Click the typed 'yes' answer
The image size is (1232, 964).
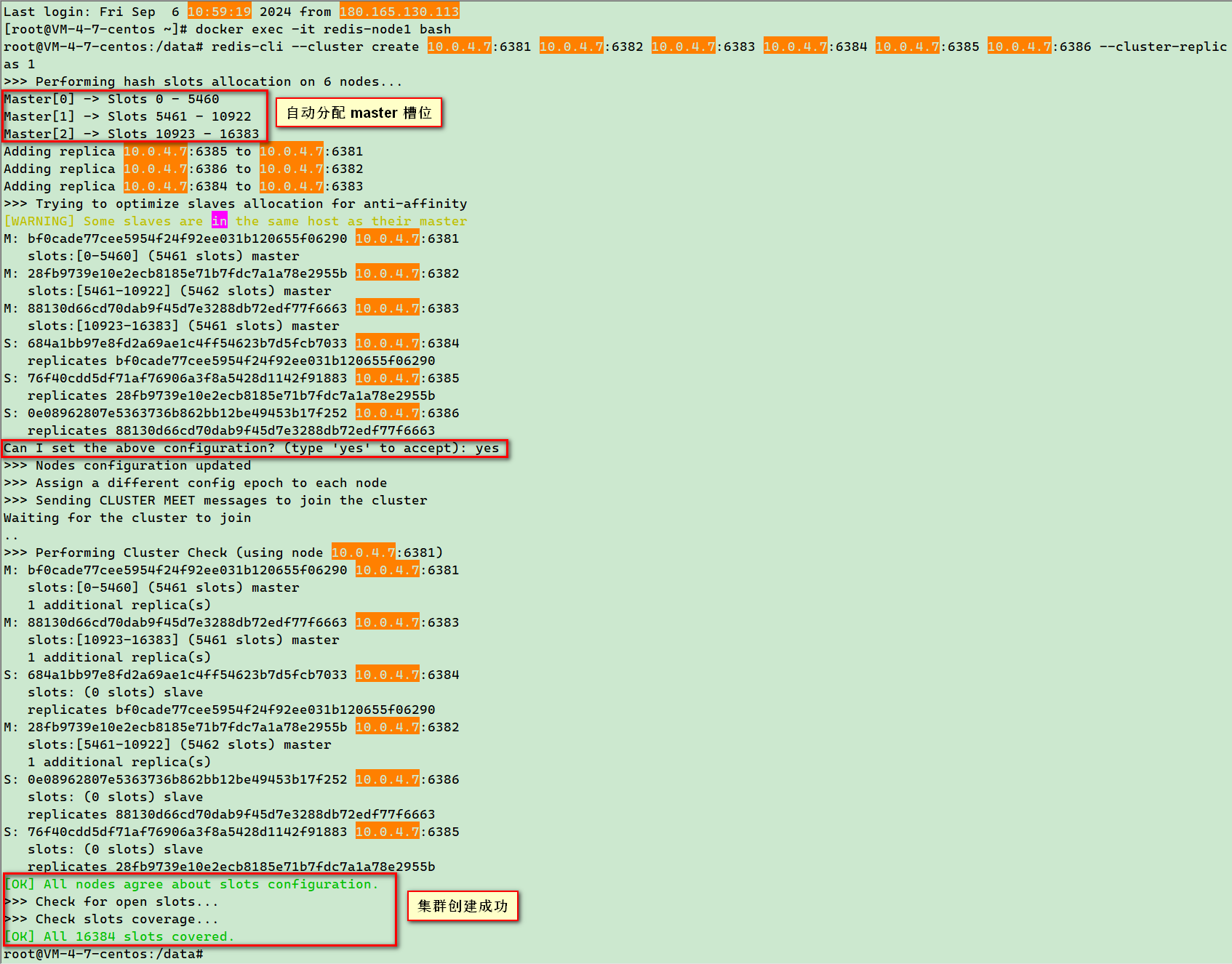487,448
